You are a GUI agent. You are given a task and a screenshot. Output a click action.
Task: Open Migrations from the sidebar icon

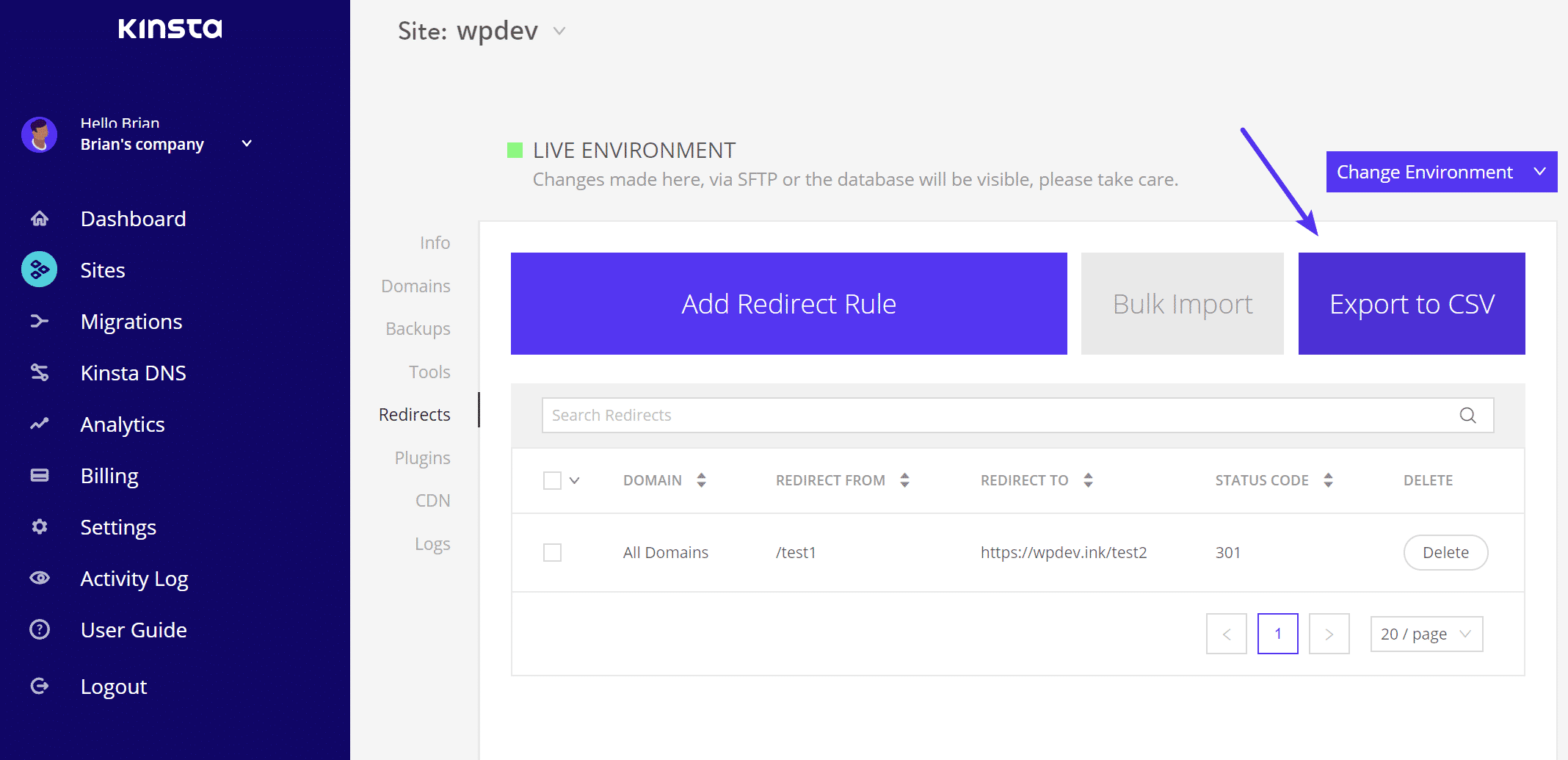39,321
